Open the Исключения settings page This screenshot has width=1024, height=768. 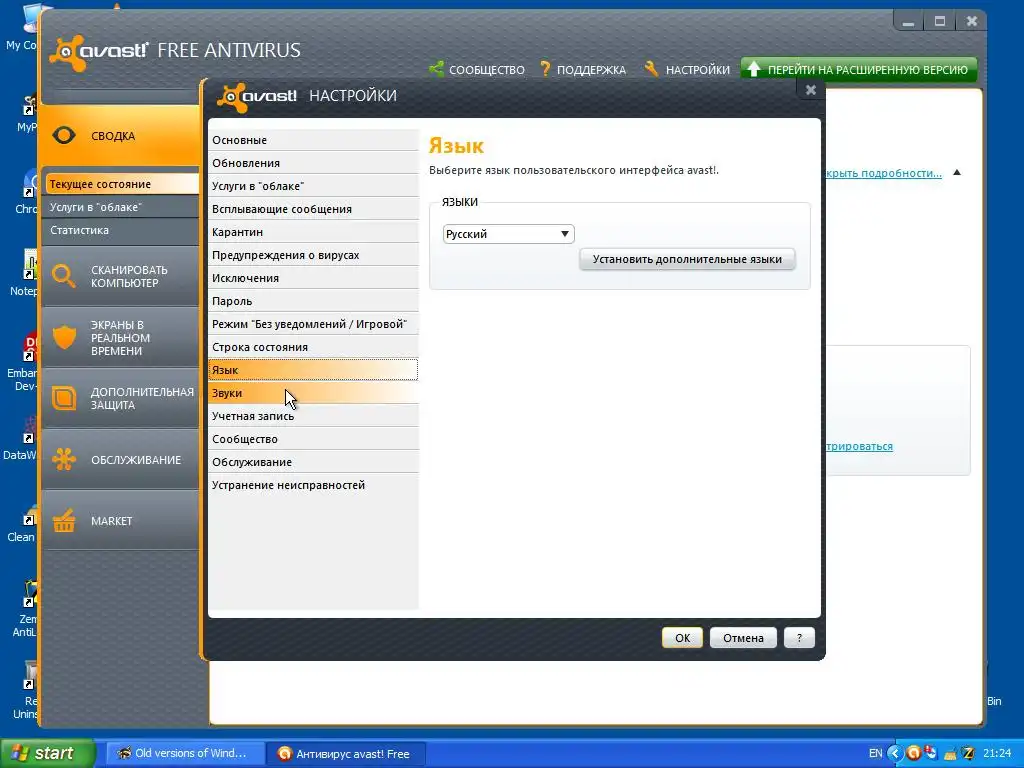point(313,278)
